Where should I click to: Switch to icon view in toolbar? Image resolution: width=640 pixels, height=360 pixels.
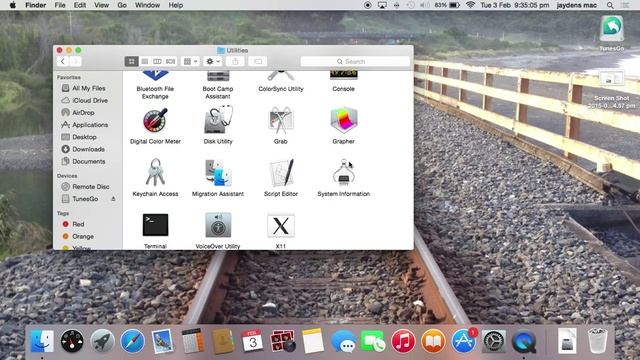(x=131, y=61)
